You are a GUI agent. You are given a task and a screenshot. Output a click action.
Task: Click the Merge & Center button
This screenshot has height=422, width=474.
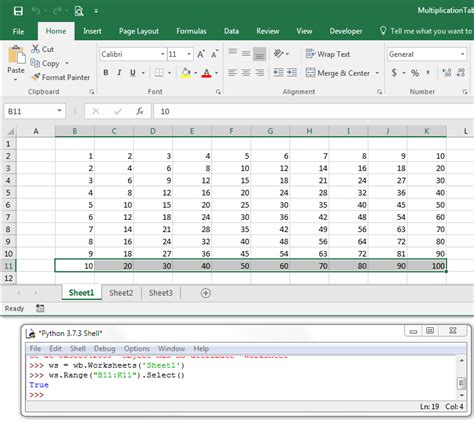[338, 73]
